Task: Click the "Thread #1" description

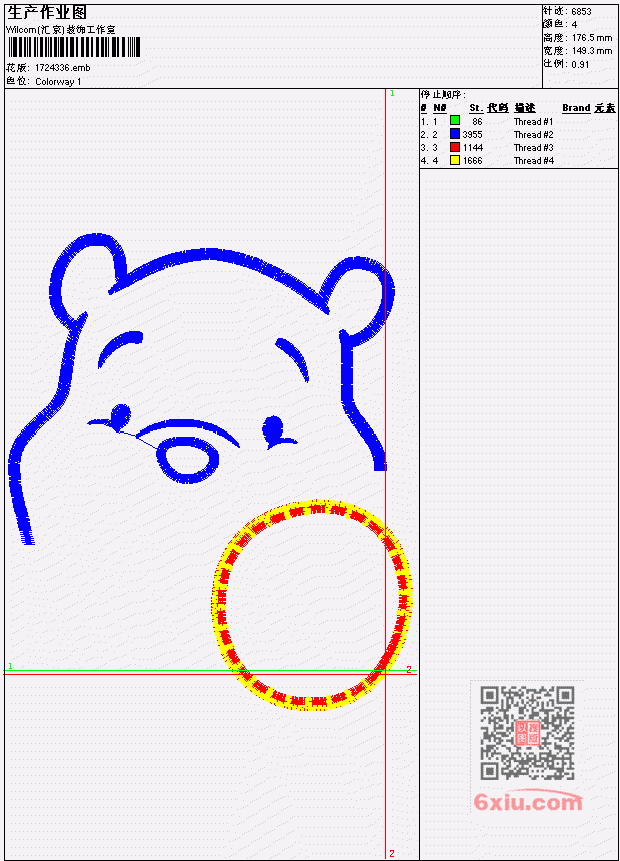Action: [x=533, y=121]
